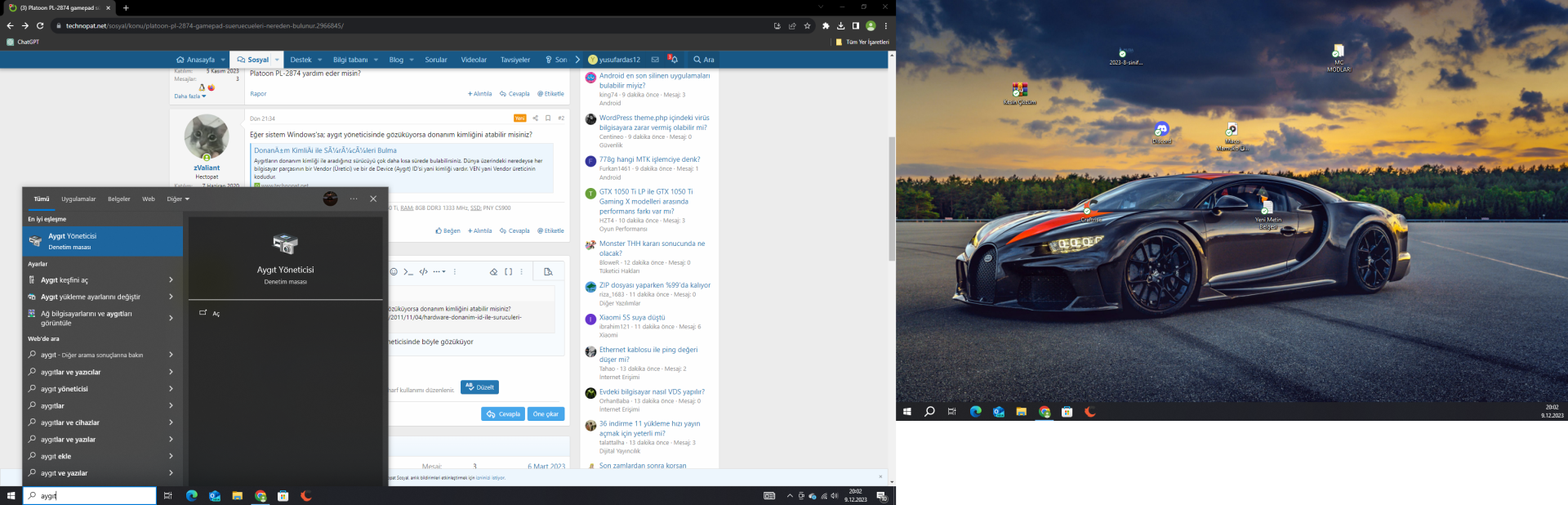Screen dimensions: 1568x505
Task: Expand 'Aygıt keşfini aç' setting arrow
Action: pyautogui.click(x=171, y=280)
